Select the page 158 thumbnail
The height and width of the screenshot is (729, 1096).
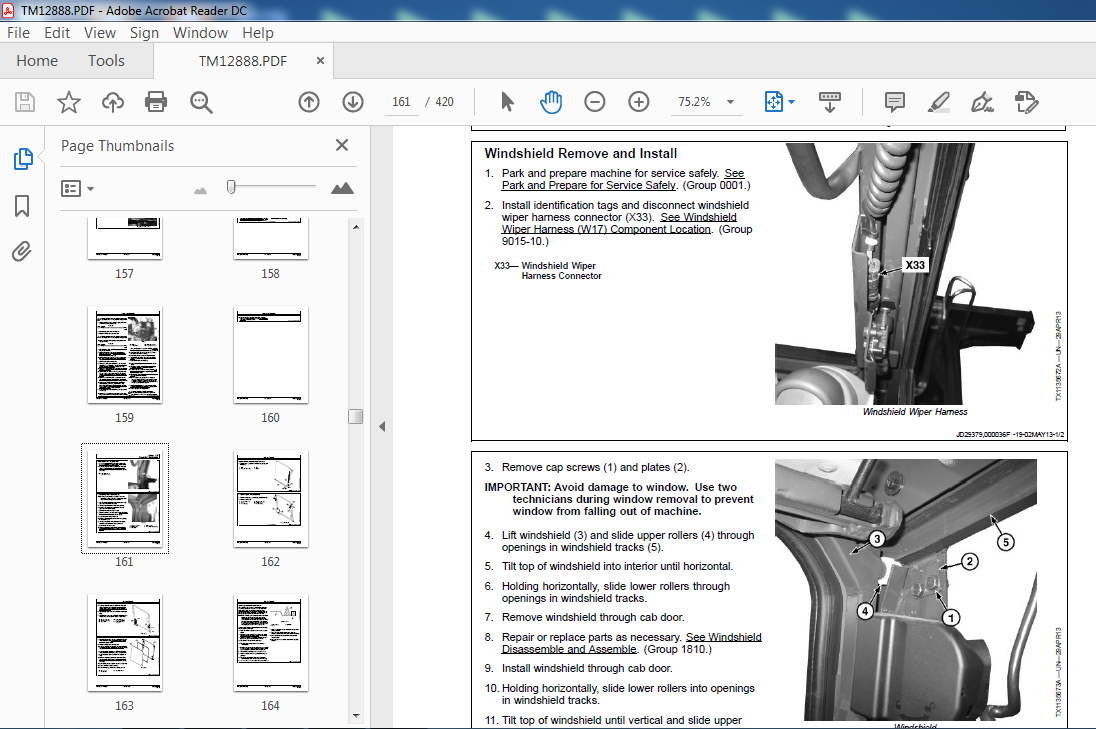[x=271, y=239]
